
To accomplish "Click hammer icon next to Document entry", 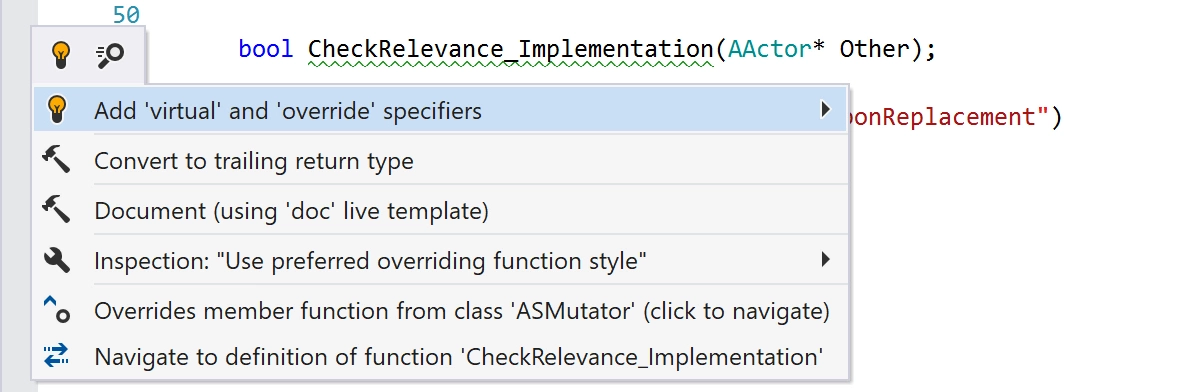I will click(x=57, y=210).
